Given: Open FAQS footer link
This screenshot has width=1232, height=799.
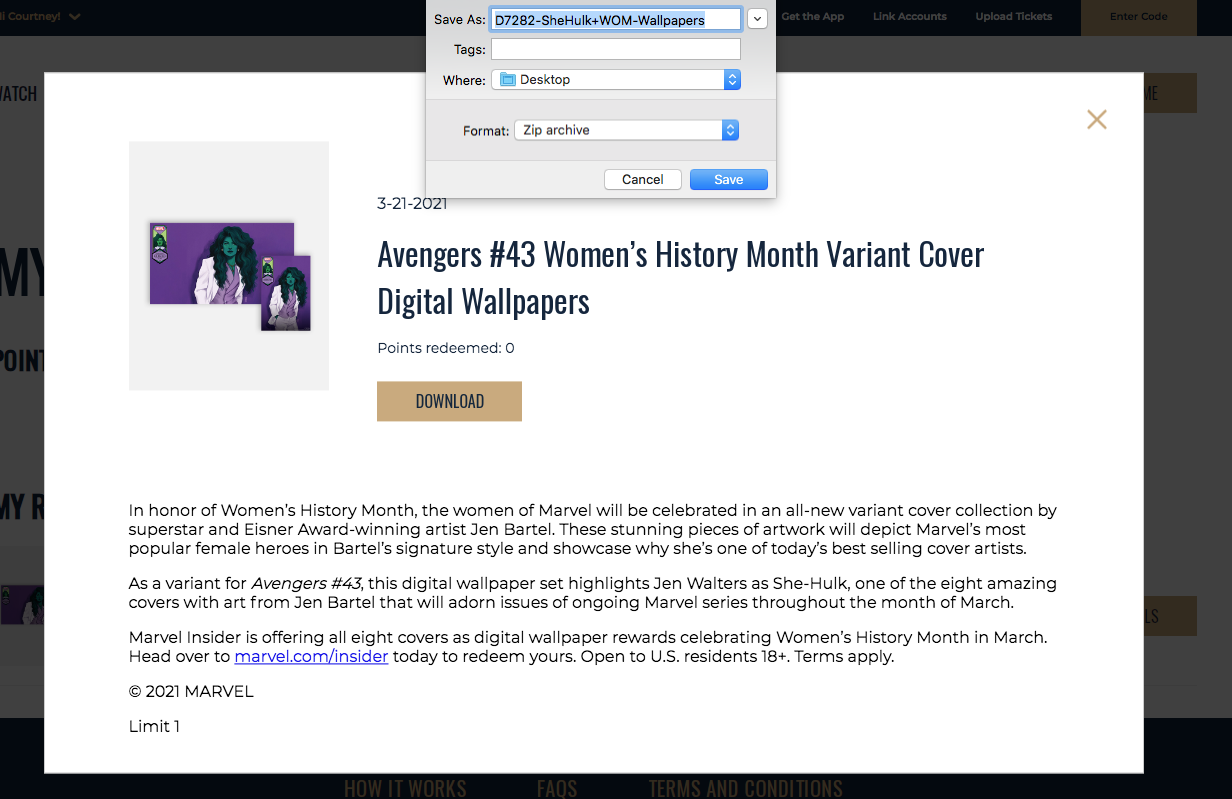Looking at the screenshot, I should (557, 788).
